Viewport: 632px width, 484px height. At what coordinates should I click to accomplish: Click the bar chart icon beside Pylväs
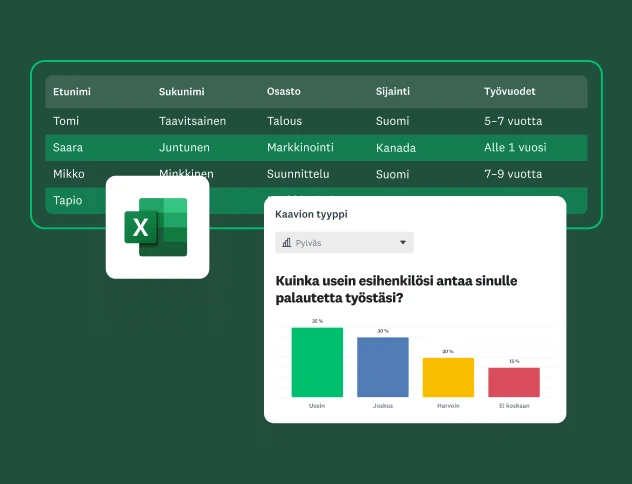click(287, 243)
